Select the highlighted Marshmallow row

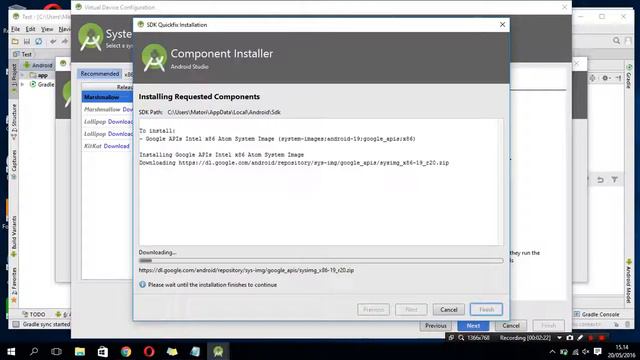point(107,97)
